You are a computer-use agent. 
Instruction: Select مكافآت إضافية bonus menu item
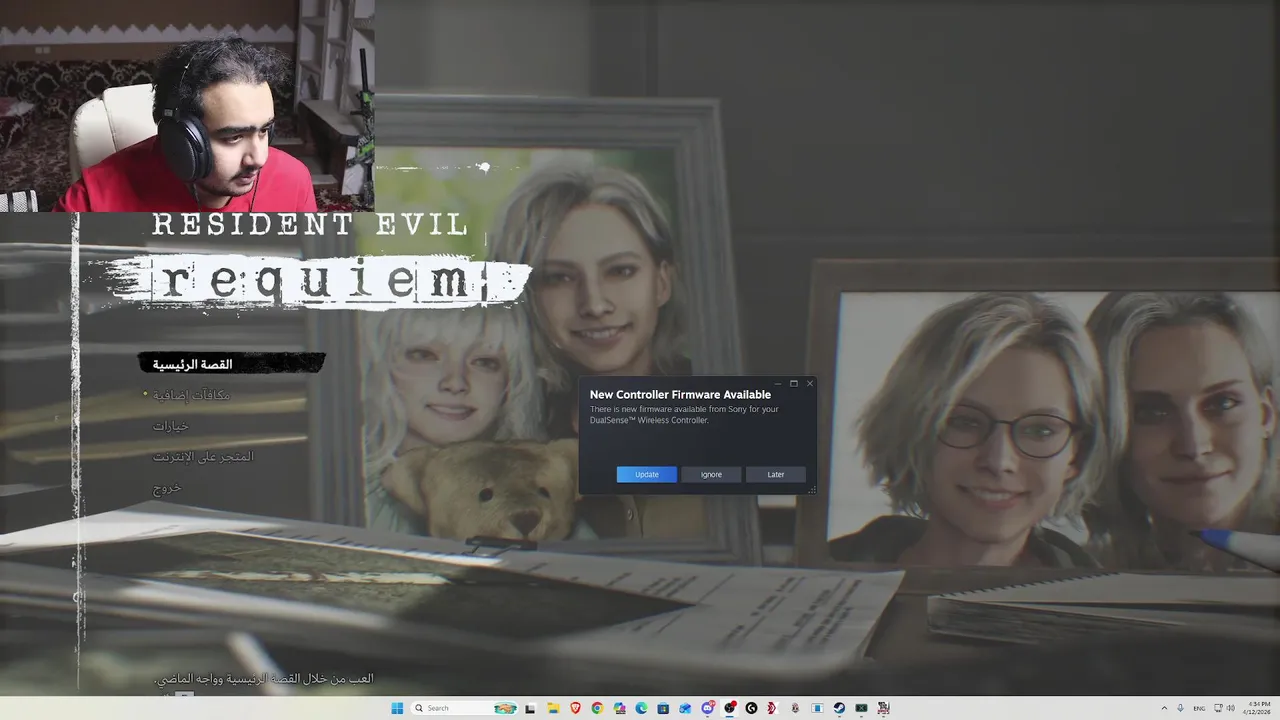click(191, 395)
